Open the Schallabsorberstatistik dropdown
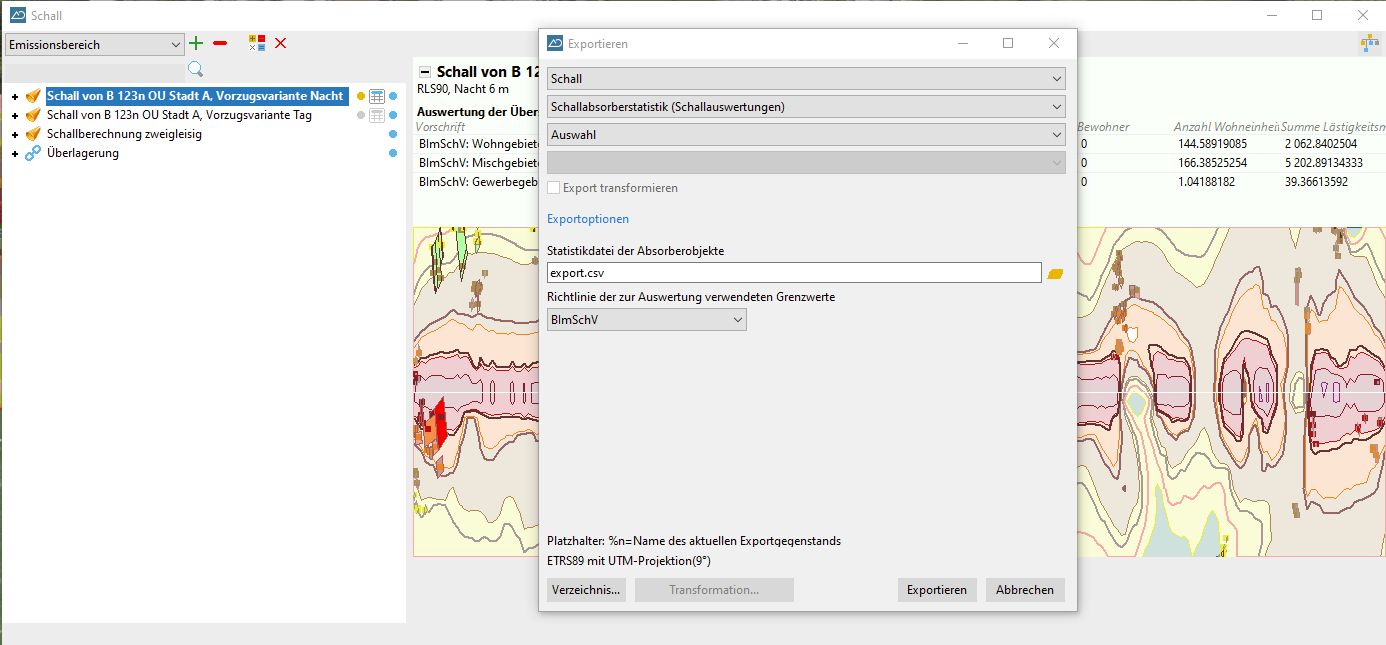 [805, 107]
